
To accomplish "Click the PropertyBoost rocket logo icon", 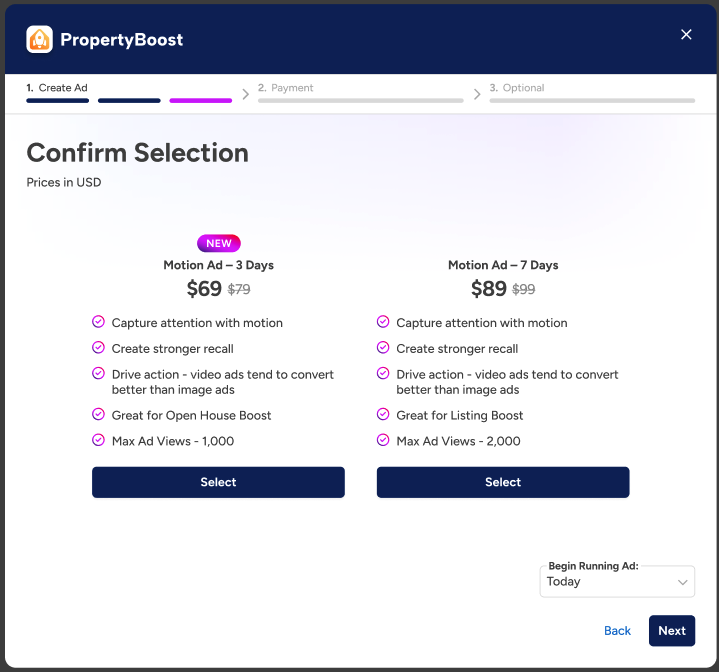I will [39, 39].
